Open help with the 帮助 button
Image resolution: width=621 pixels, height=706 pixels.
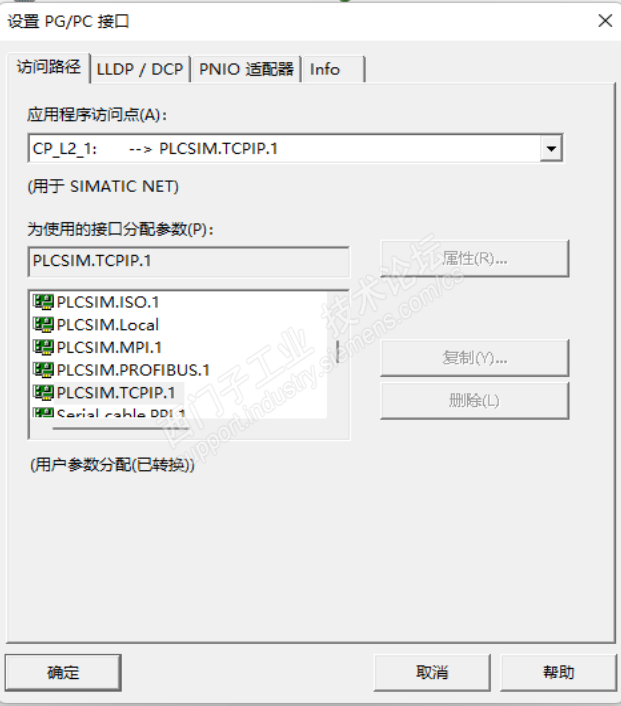(x=559, y=672)
